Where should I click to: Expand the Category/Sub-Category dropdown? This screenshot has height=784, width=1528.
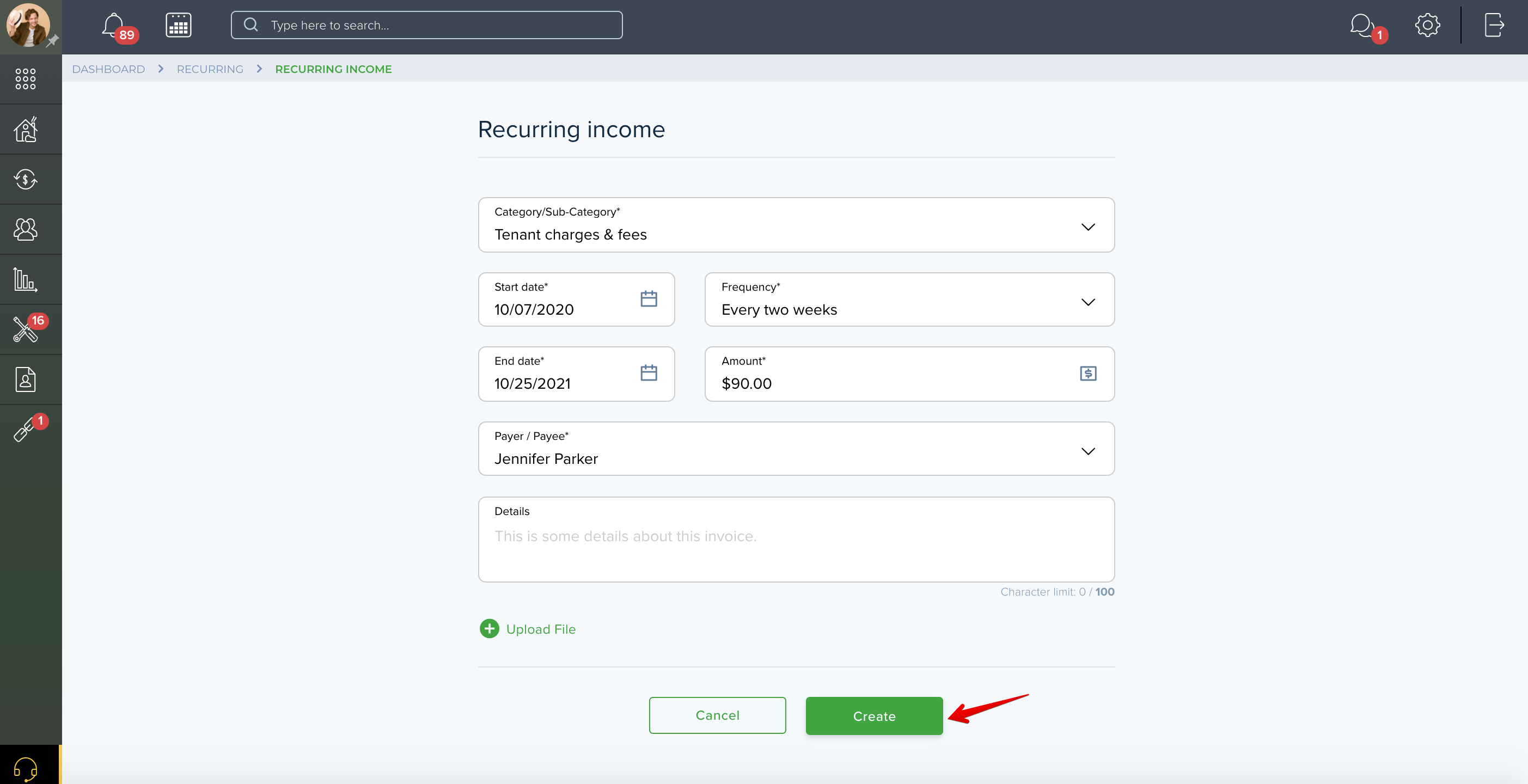coord(796,225)
